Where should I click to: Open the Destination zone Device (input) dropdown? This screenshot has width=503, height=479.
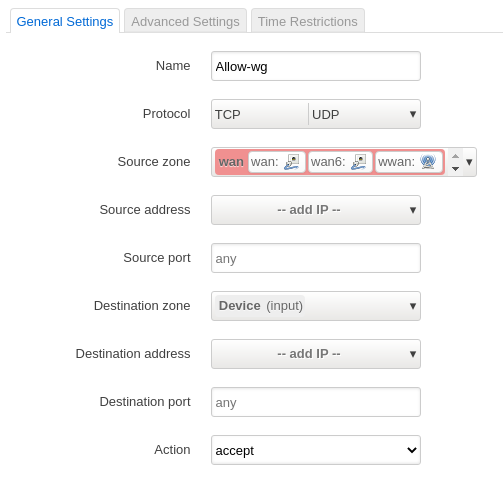(316, 306)
